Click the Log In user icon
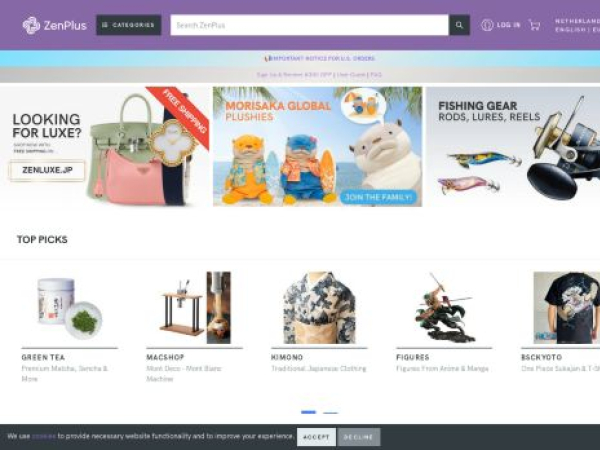 [487, 25]
